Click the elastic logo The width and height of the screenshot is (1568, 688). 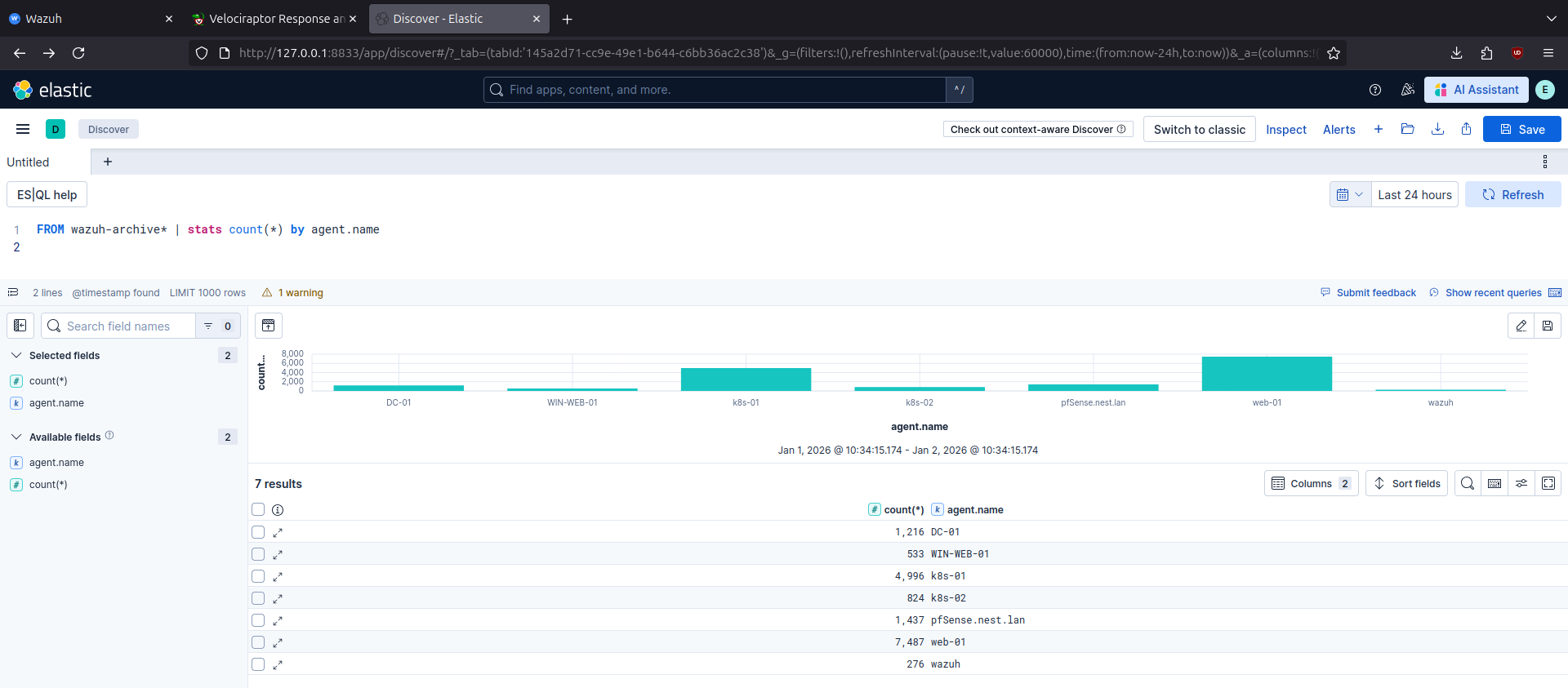point(53,90)
